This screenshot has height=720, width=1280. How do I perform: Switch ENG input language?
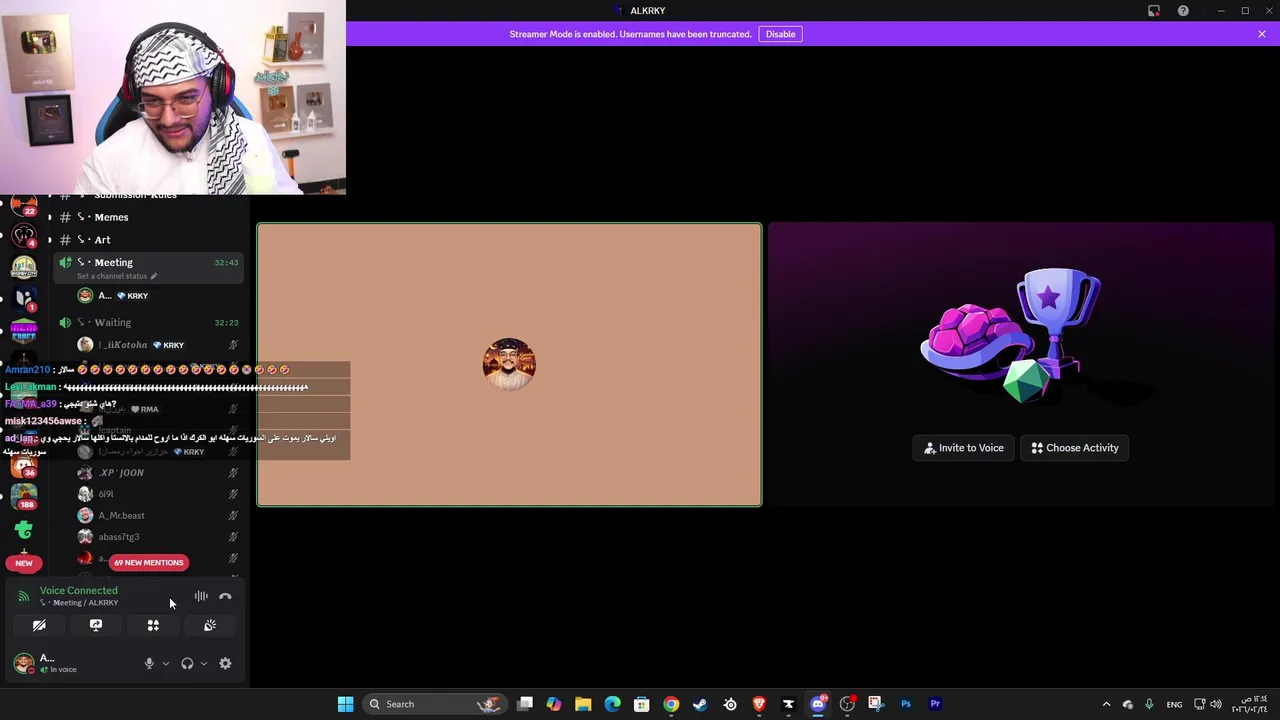pyautogui.click(x=1175, y=704)
